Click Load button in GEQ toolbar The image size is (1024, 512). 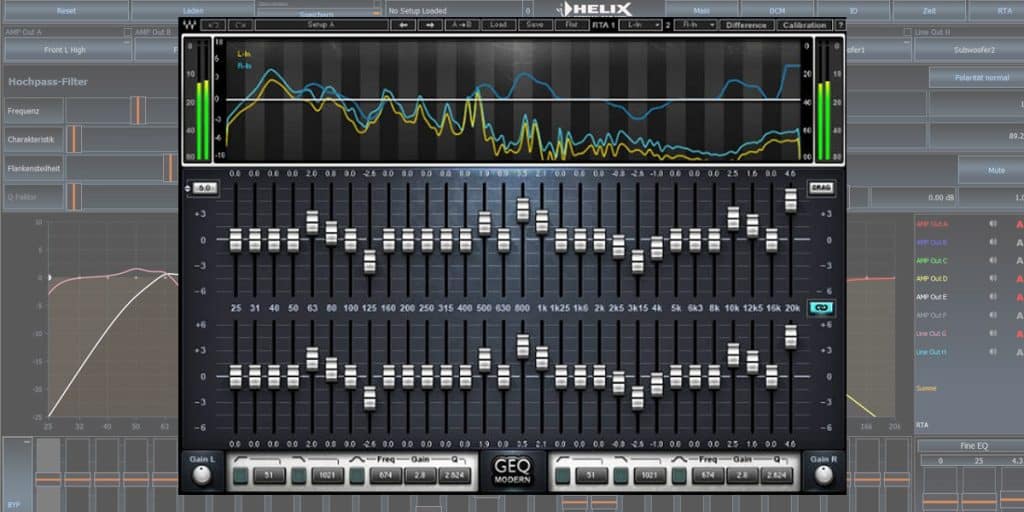498,25
